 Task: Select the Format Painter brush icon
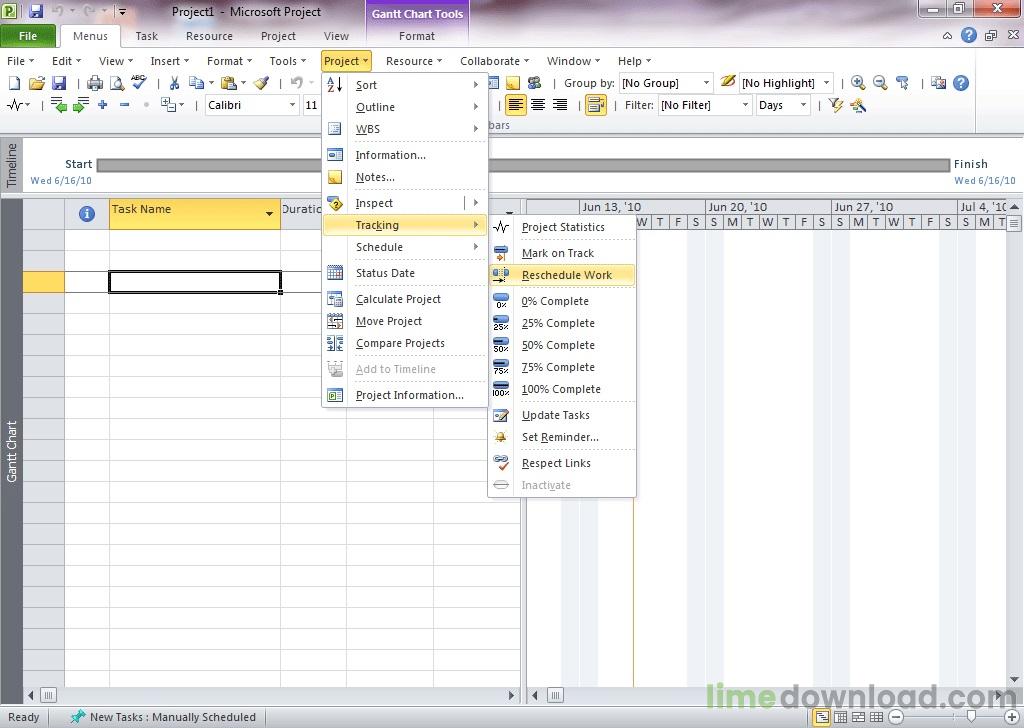pos(261,83)
